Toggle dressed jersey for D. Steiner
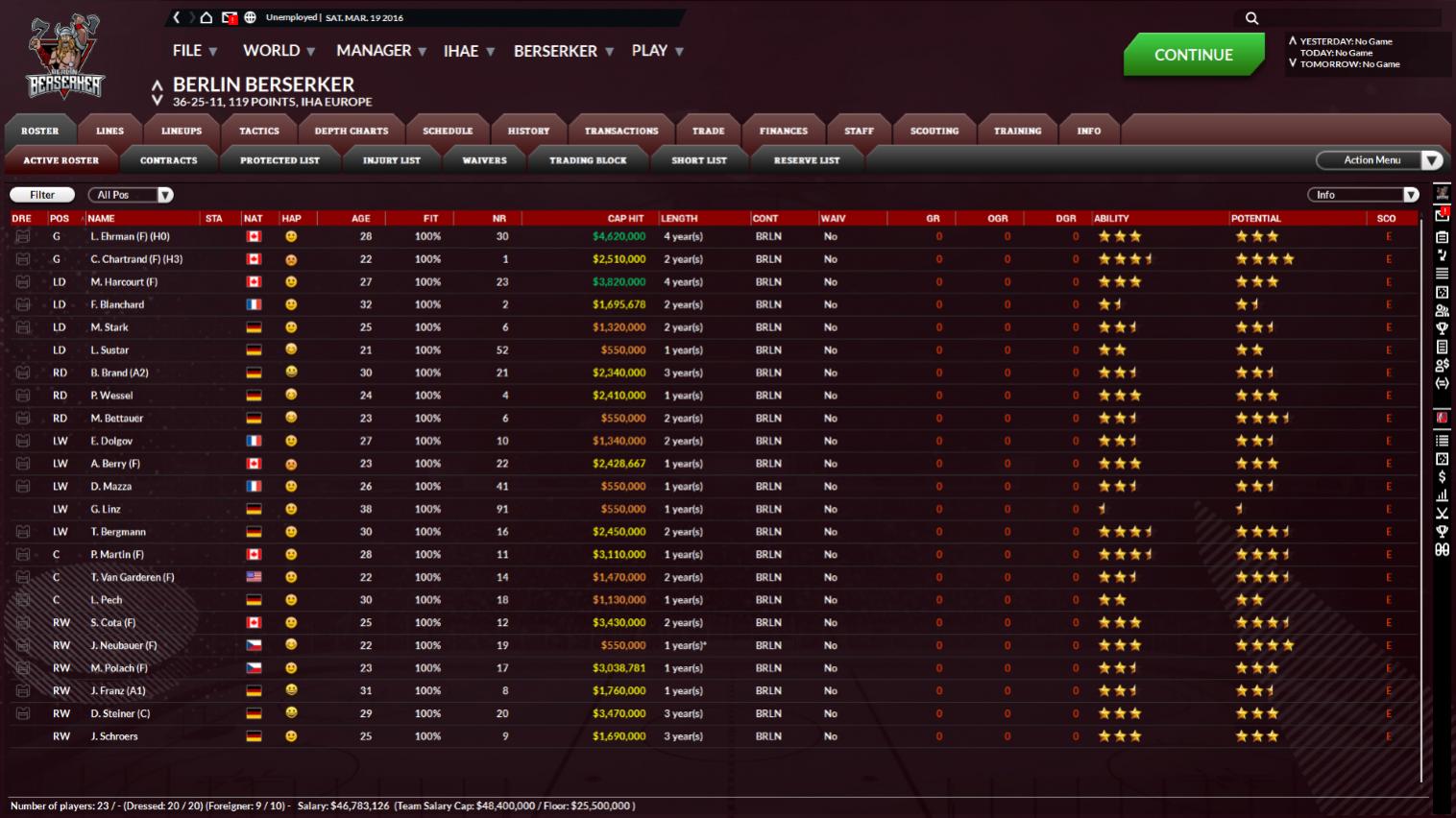 point(23,713)
